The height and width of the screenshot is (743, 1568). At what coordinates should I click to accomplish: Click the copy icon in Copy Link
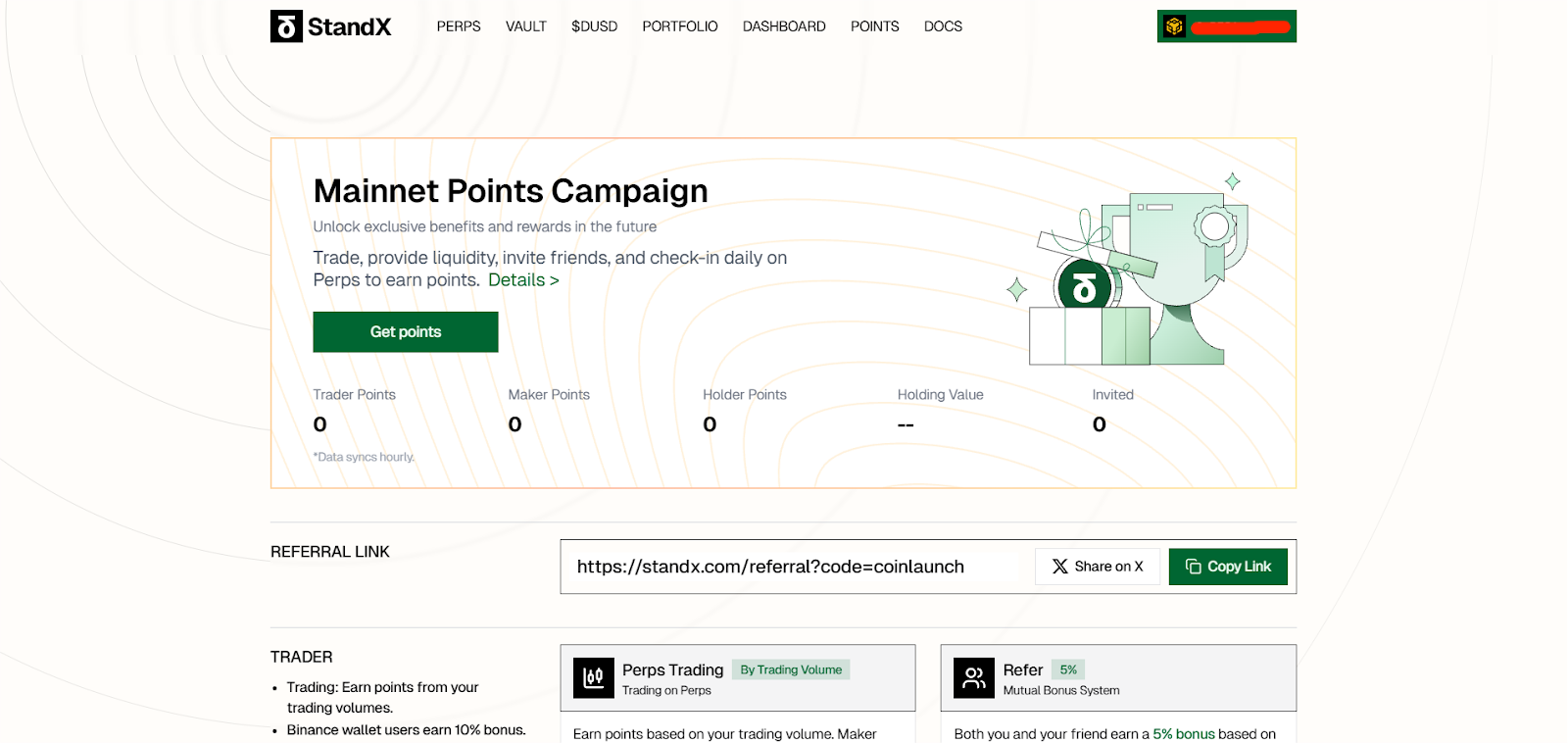tap(1193, 567)
